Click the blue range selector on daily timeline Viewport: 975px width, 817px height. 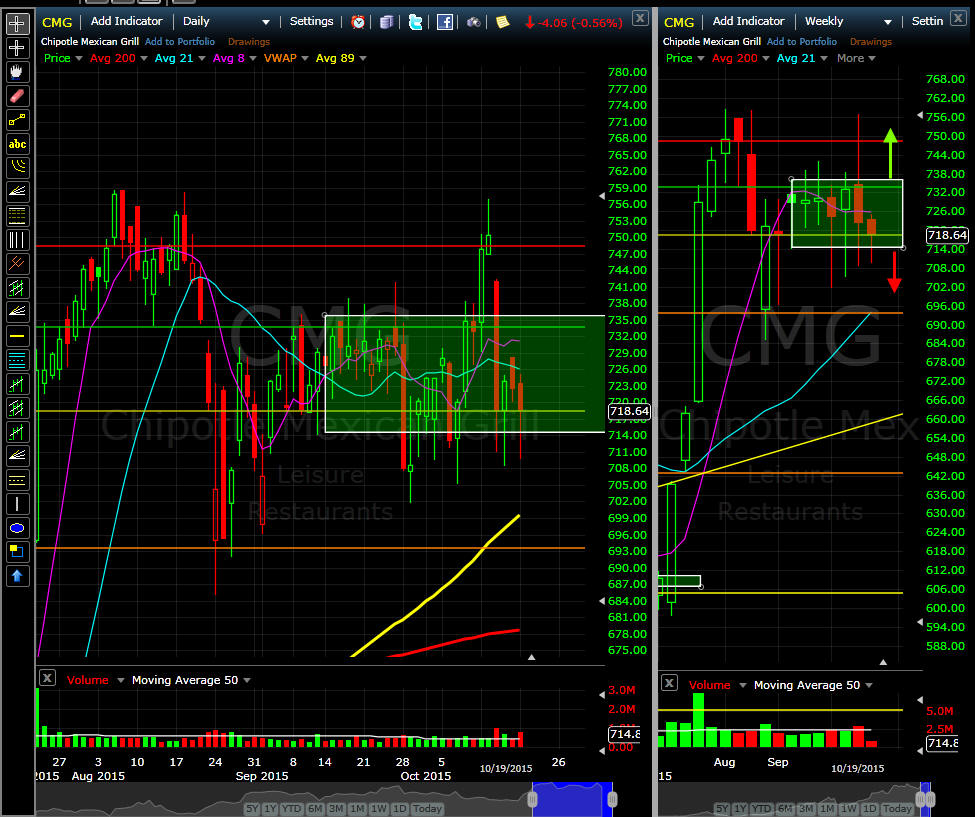pyautogui.click(x=571, y=798)
